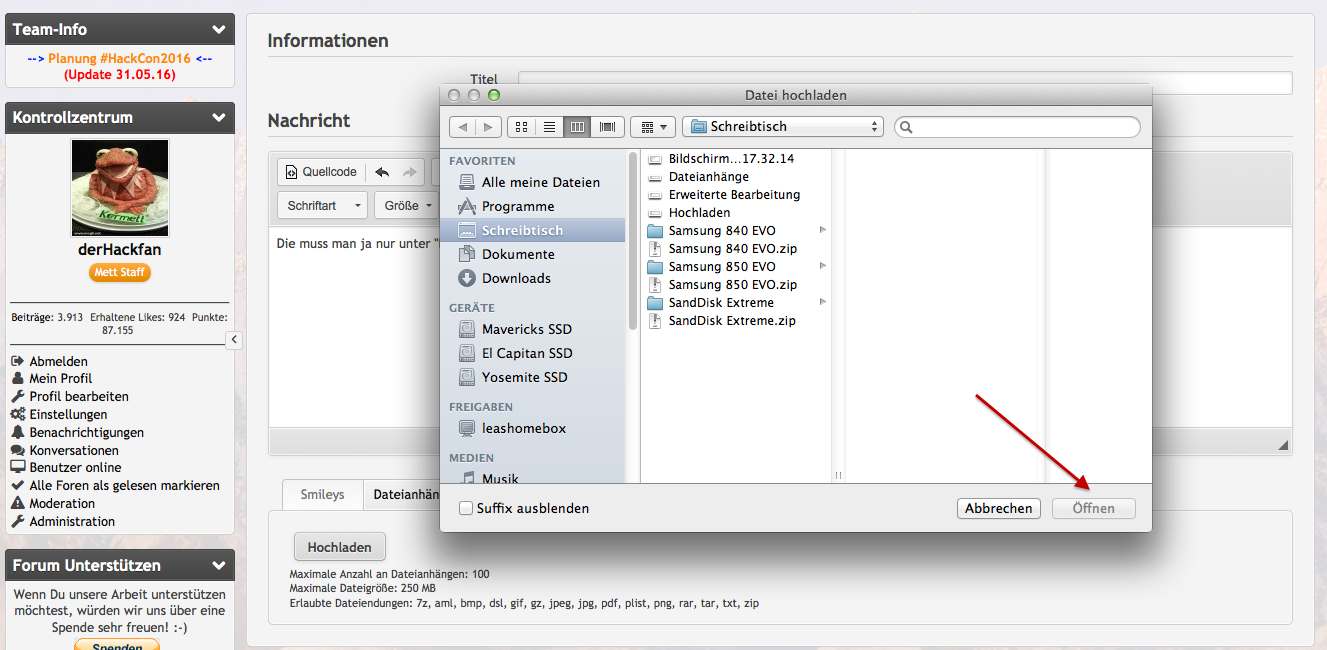Screen dimensions: 1327x650
Task: Collapse the Kontrollzentrum panel chevron
Action: tap(219, 118)
